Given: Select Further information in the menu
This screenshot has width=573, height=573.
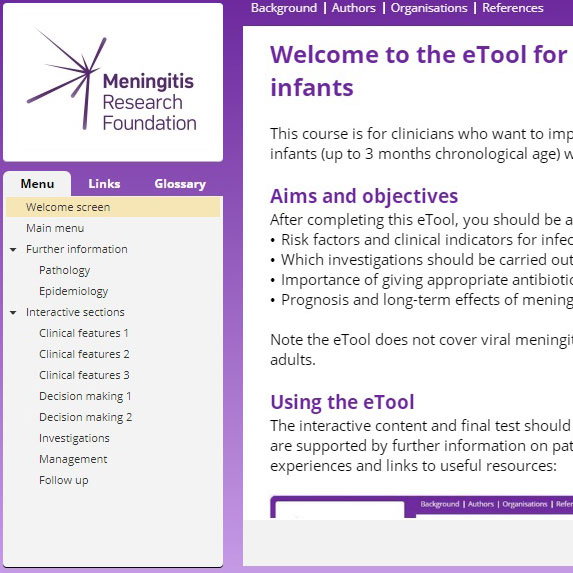Looking at the screenshot, I should pyautogui.click(x=77, y=249).
